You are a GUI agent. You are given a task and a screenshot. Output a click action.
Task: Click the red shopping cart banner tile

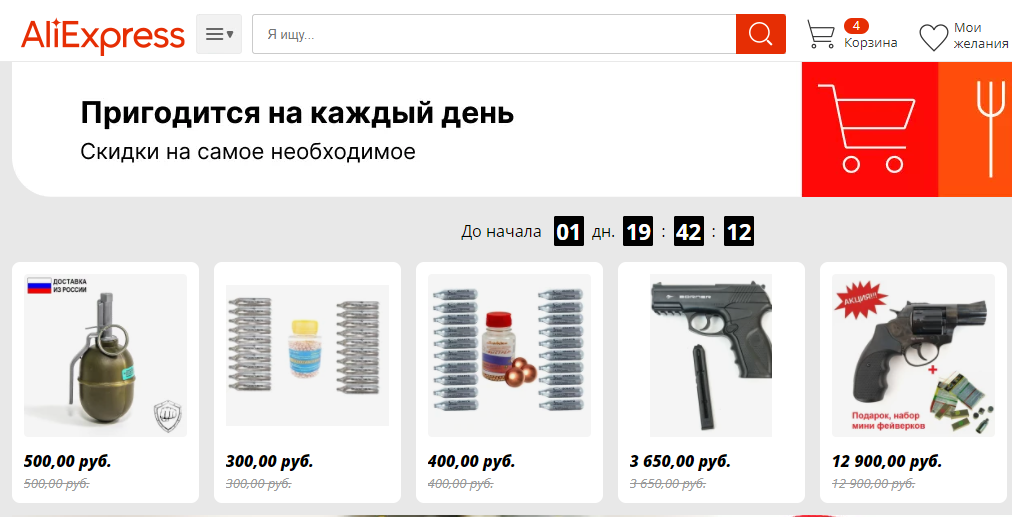click(869, 129)
